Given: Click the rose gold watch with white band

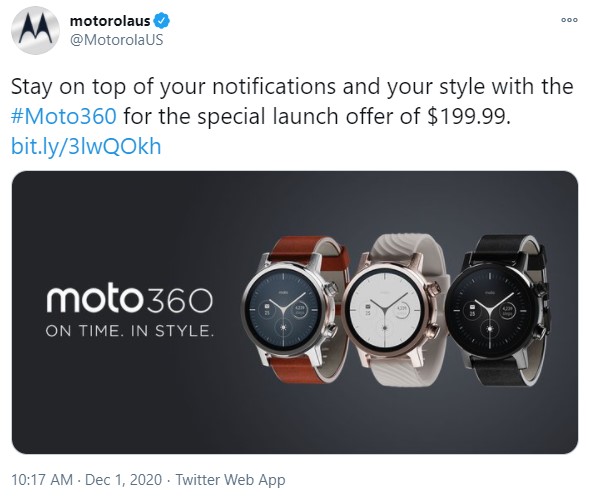Looking at the screenshot, I should tap(397, 310).
